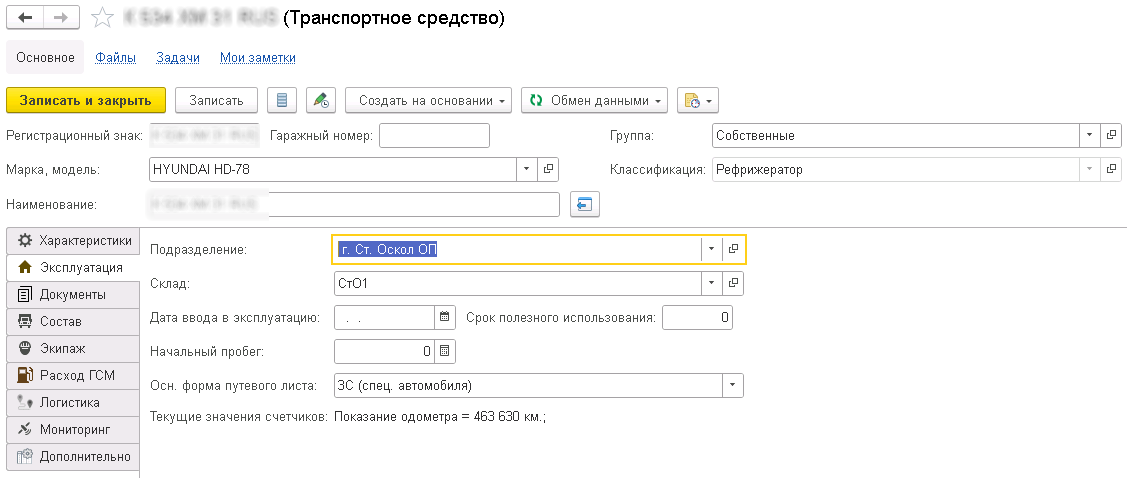Open the Обмен данными menu
Image resolution: width=1127 pixels, height=478 pixels.
tap(594, 101)
